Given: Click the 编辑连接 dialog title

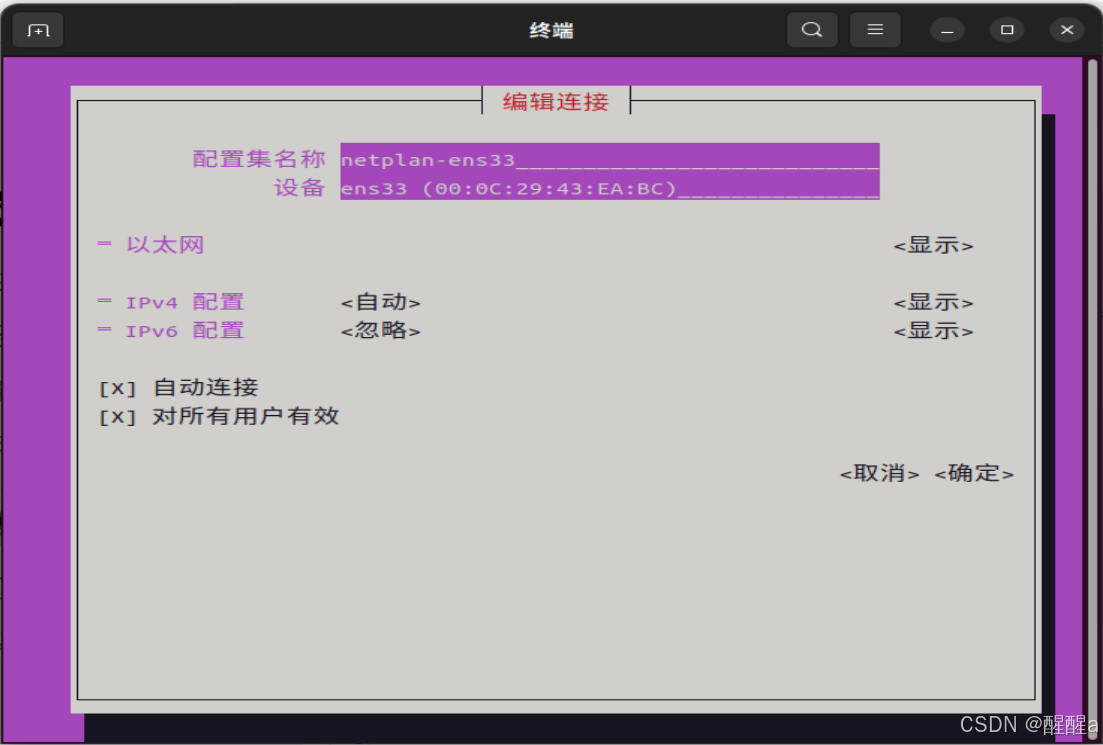Looking at the screenshot, I should coord(556,102).
